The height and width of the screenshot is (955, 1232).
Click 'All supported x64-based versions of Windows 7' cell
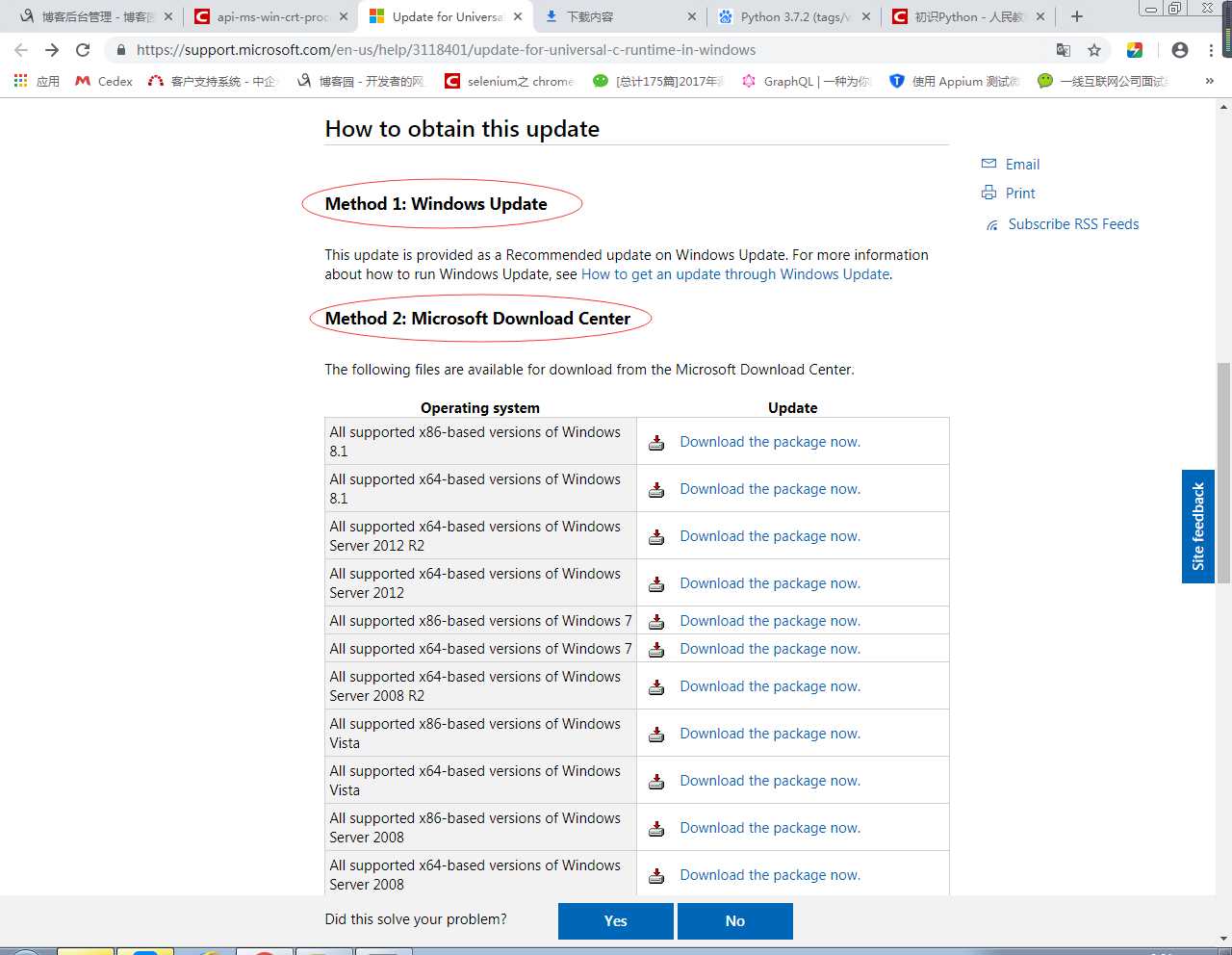point(480,649)
